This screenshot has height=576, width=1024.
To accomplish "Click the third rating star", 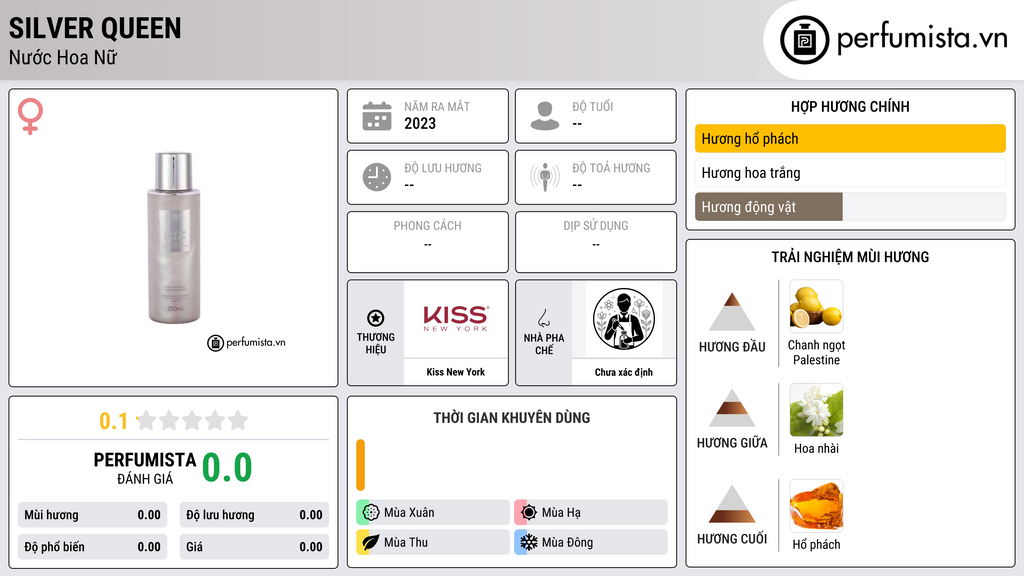I will click(192, 420).
